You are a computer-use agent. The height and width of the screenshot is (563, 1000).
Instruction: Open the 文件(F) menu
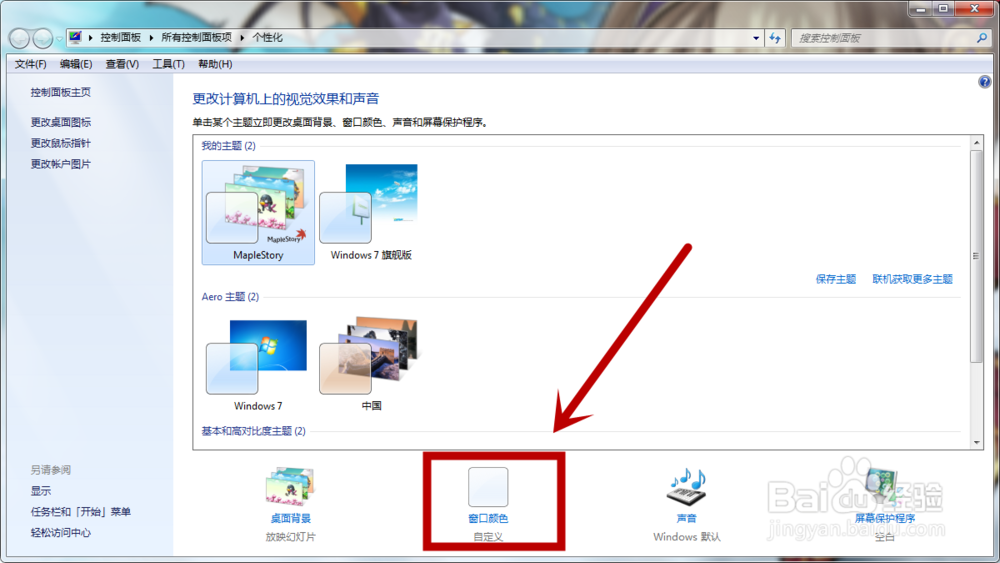pos(31,64)
